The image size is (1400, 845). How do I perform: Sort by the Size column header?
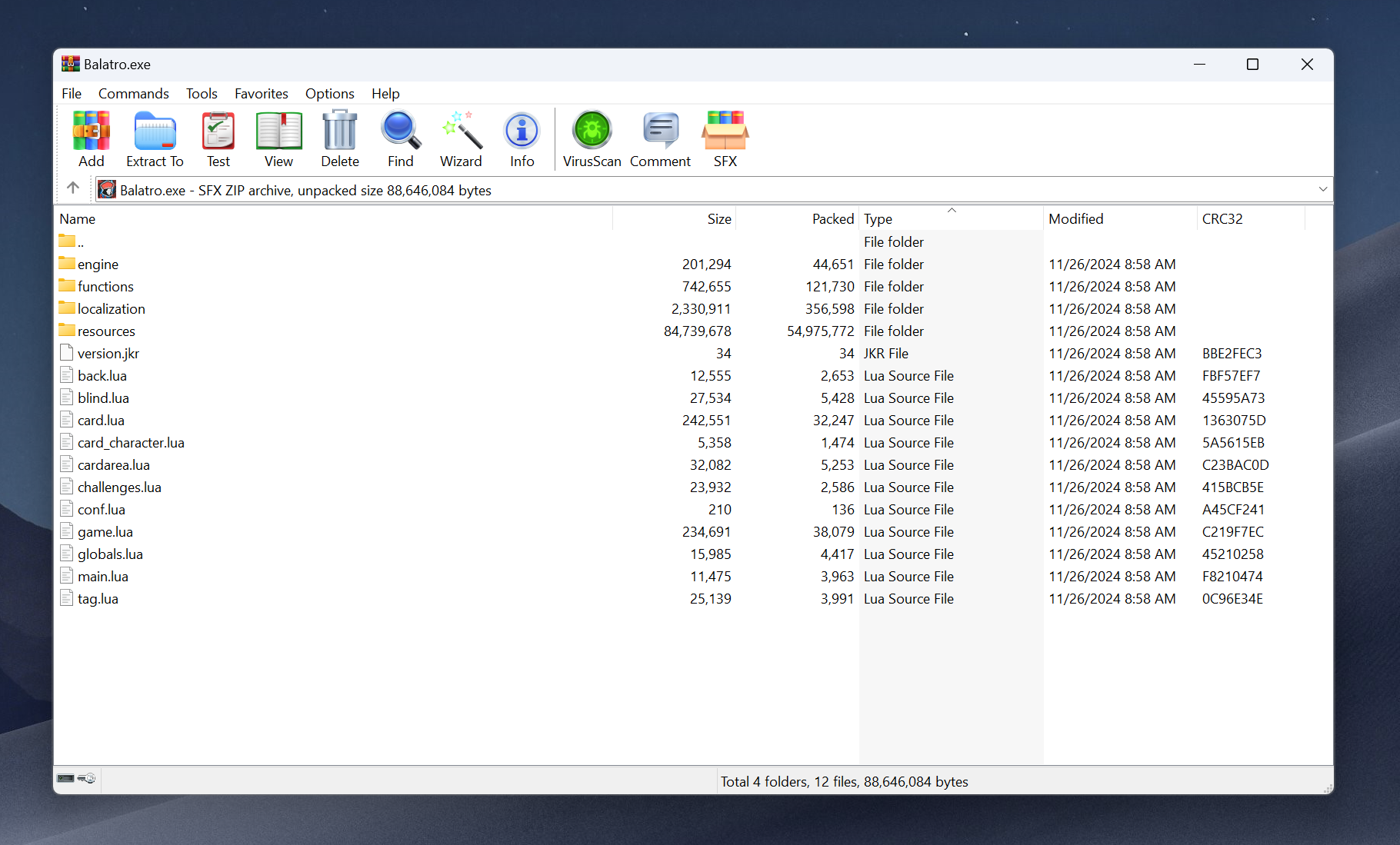(x=674, y=218)
